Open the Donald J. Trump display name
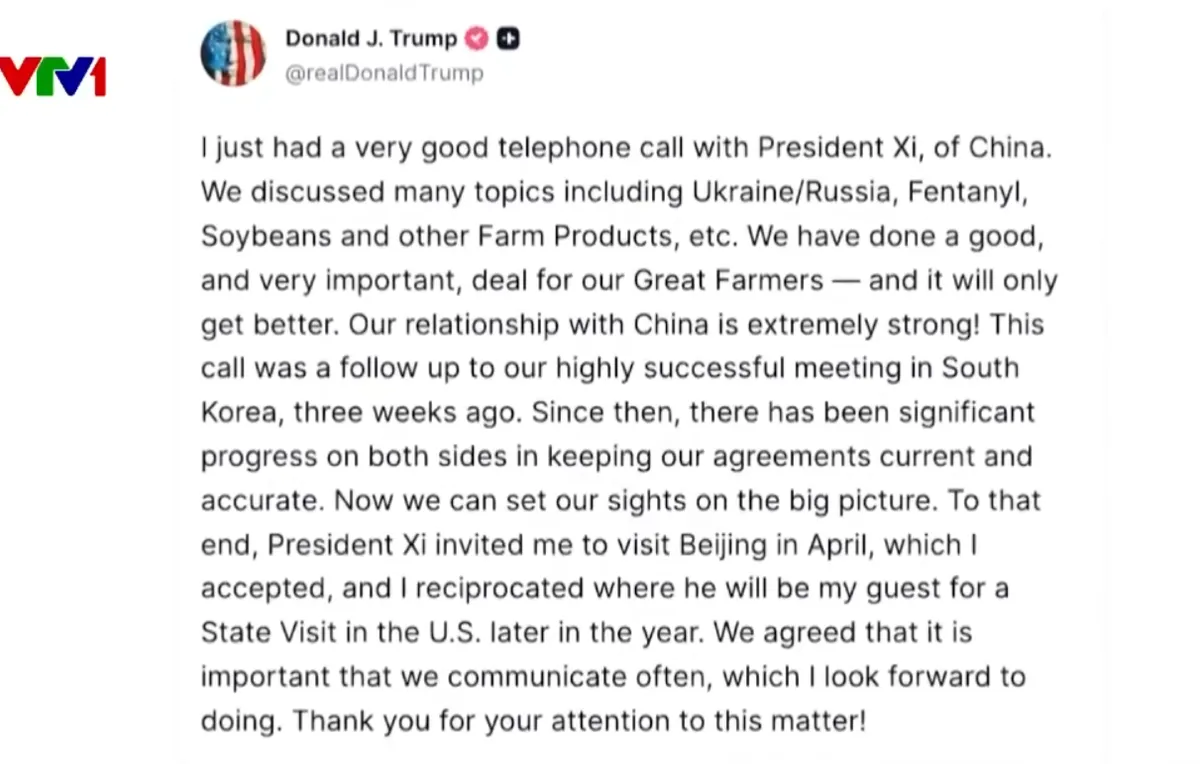Image resolution: width=1200 pixels, height=764 pixels. point(371,39)
